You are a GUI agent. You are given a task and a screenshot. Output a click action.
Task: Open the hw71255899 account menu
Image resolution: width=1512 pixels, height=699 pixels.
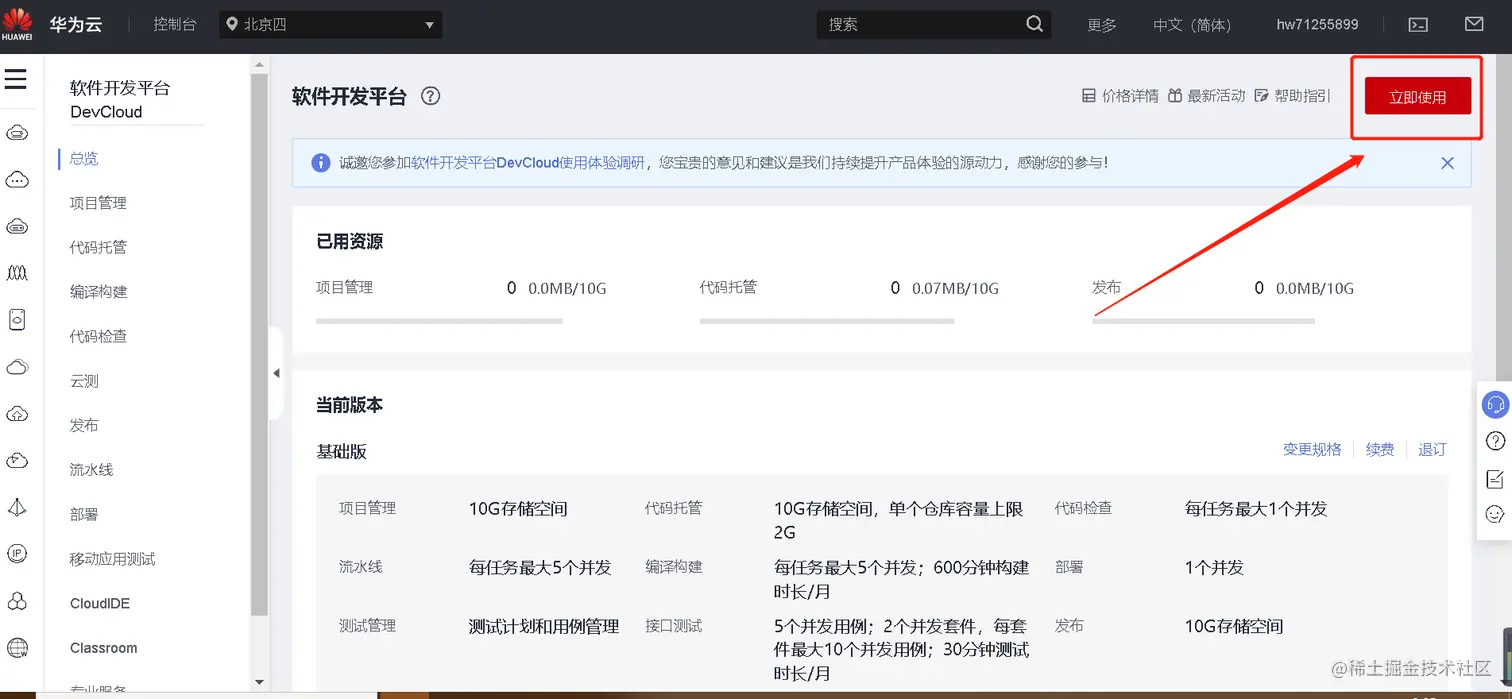(x=1317, y=25)
